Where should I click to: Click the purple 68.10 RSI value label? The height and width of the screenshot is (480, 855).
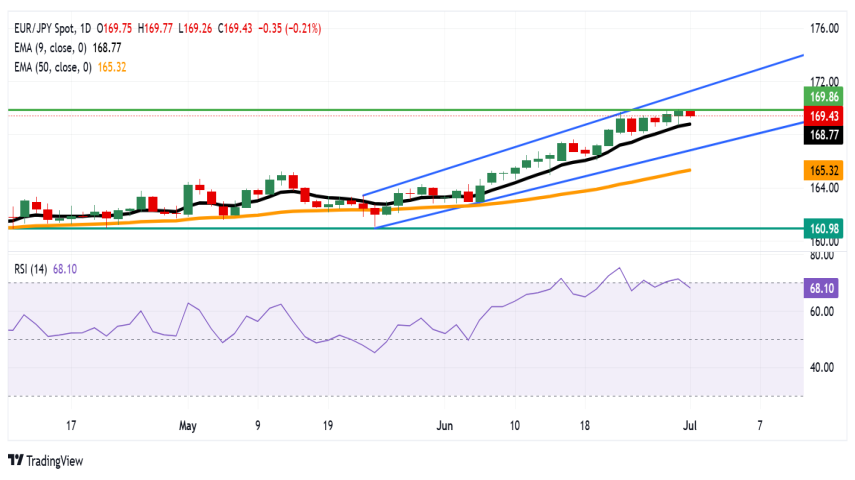point(821,287)
